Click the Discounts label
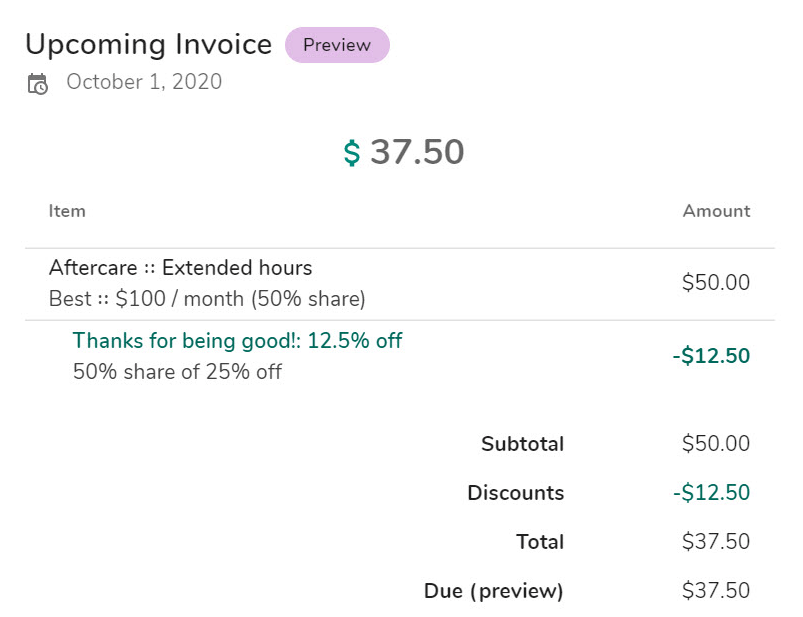 [515, 493]
